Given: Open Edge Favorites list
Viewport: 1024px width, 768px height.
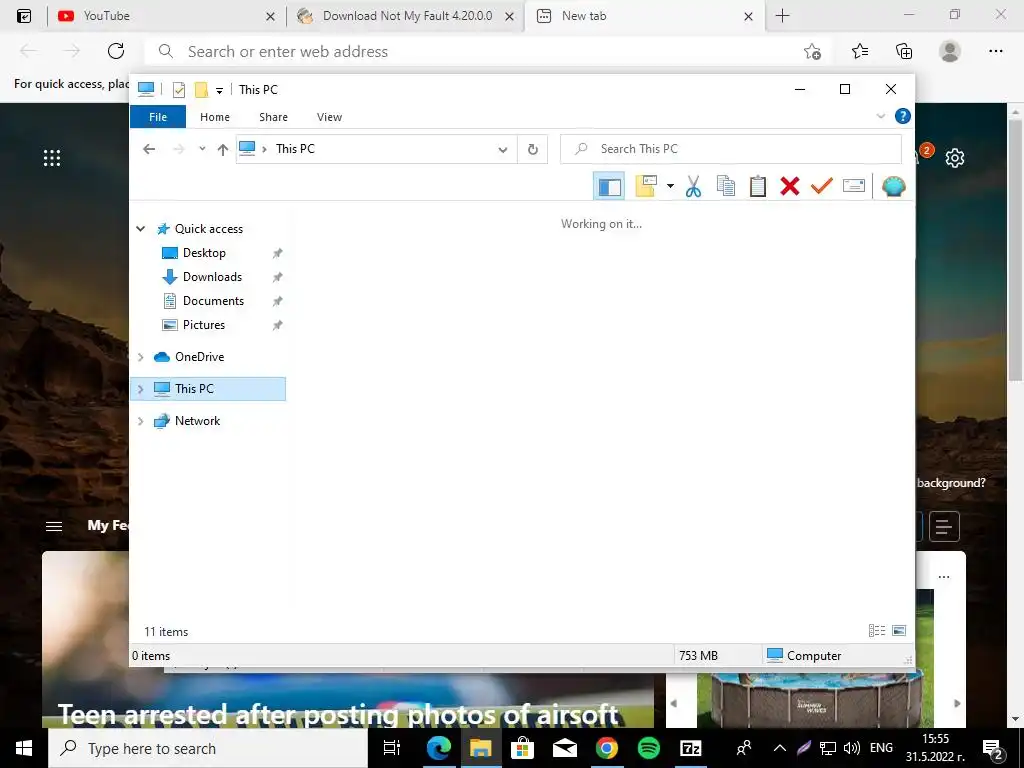Looking at the screenshot, I should coord(860,51).
